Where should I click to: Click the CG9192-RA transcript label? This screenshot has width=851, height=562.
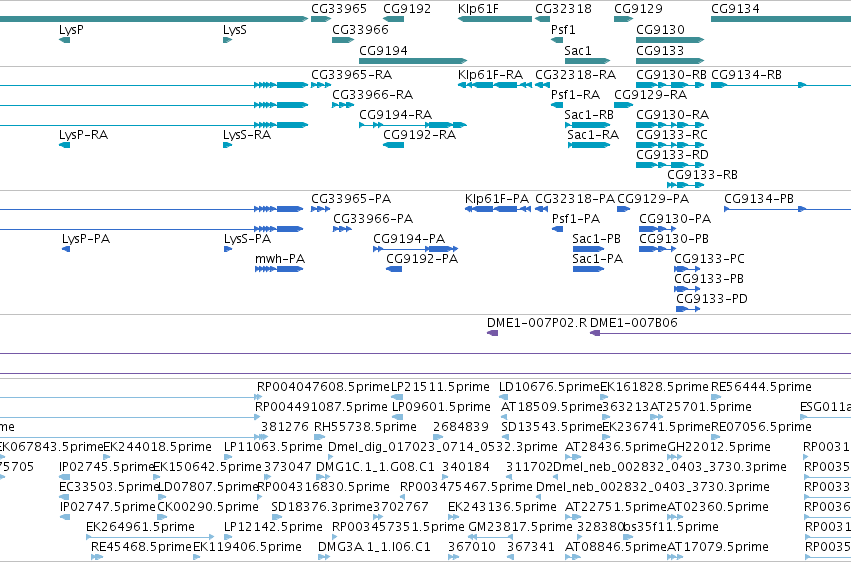click(420, 135)
